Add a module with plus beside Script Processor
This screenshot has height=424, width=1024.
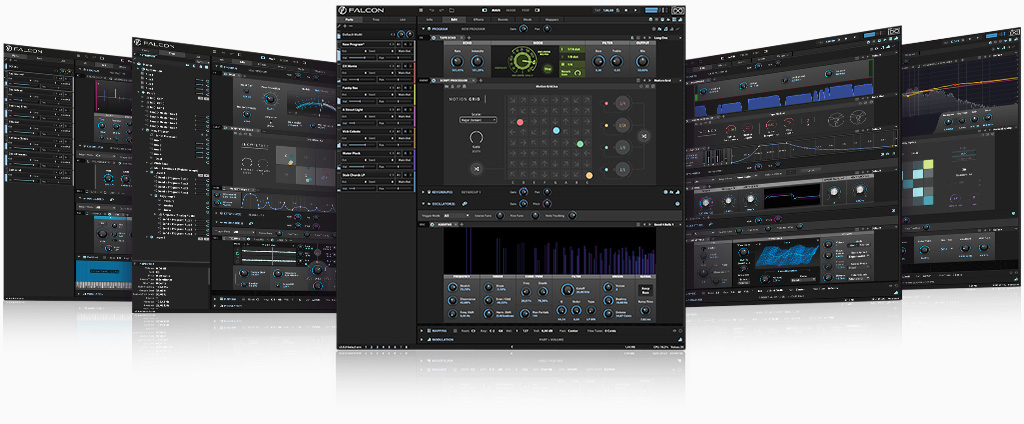(480, 80)
